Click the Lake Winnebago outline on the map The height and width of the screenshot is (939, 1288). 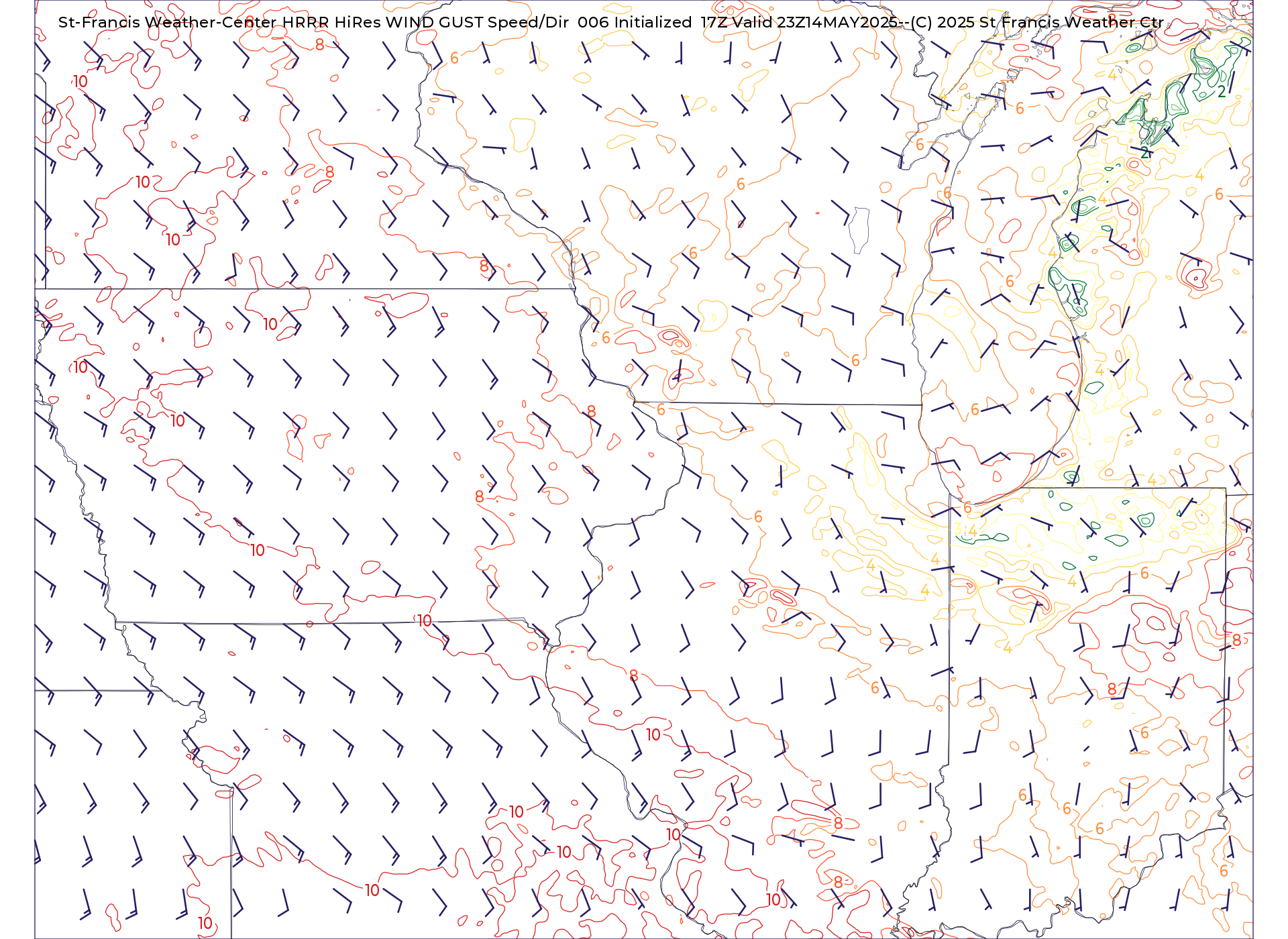pos(859,230)
